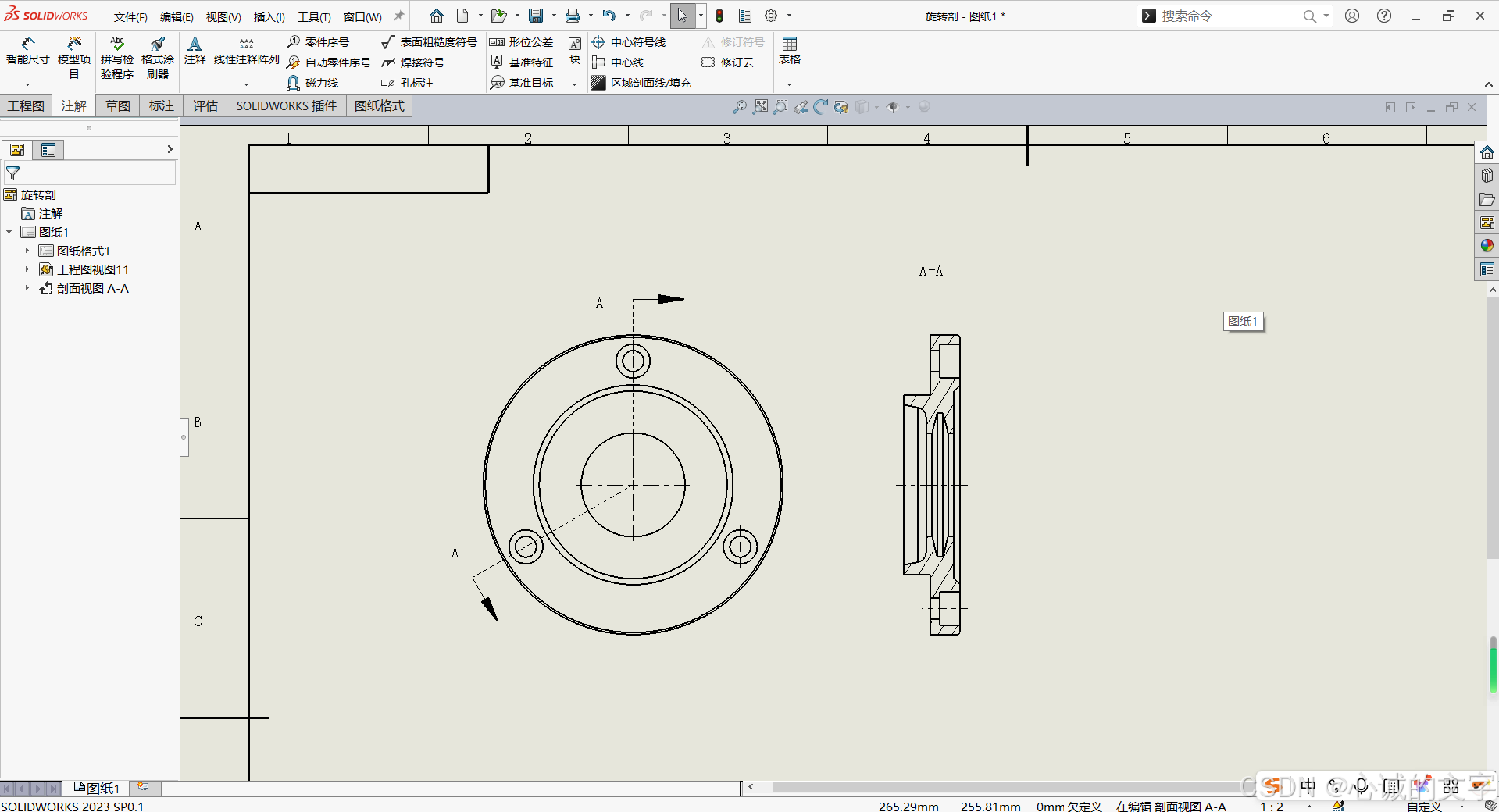The image size is (1499, 812).
Task: Open the 工具(T) menu
Action: click(314, 16)
